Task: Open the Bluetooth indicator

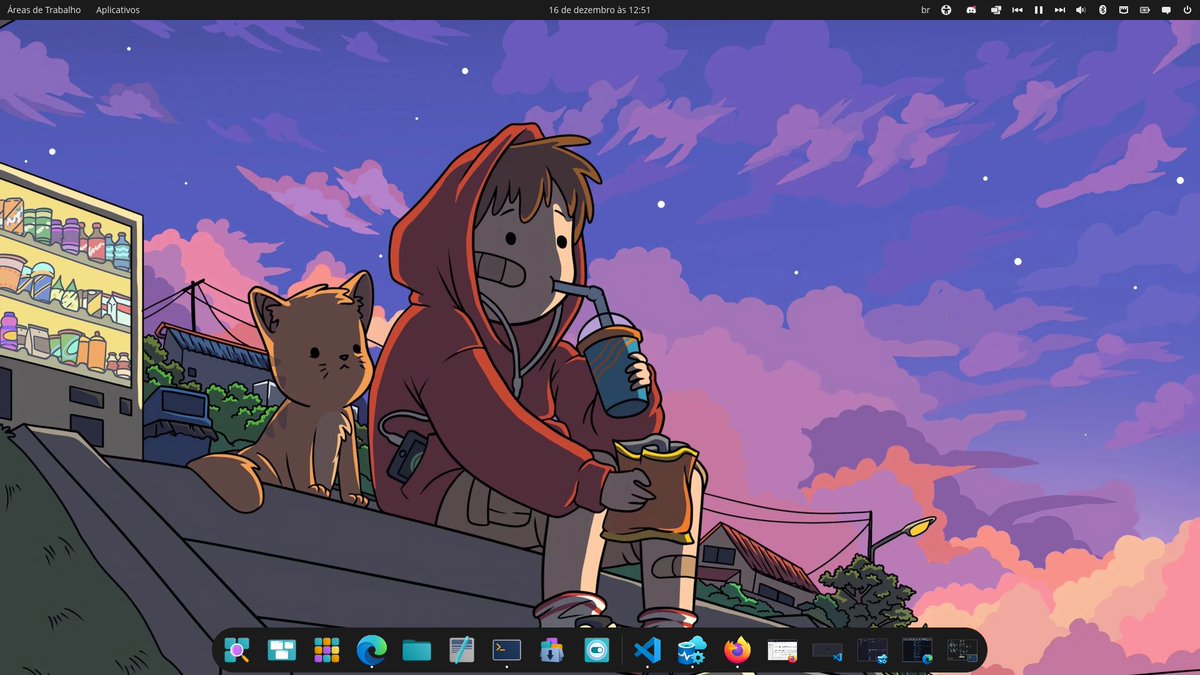Action: pos(1103,10)
